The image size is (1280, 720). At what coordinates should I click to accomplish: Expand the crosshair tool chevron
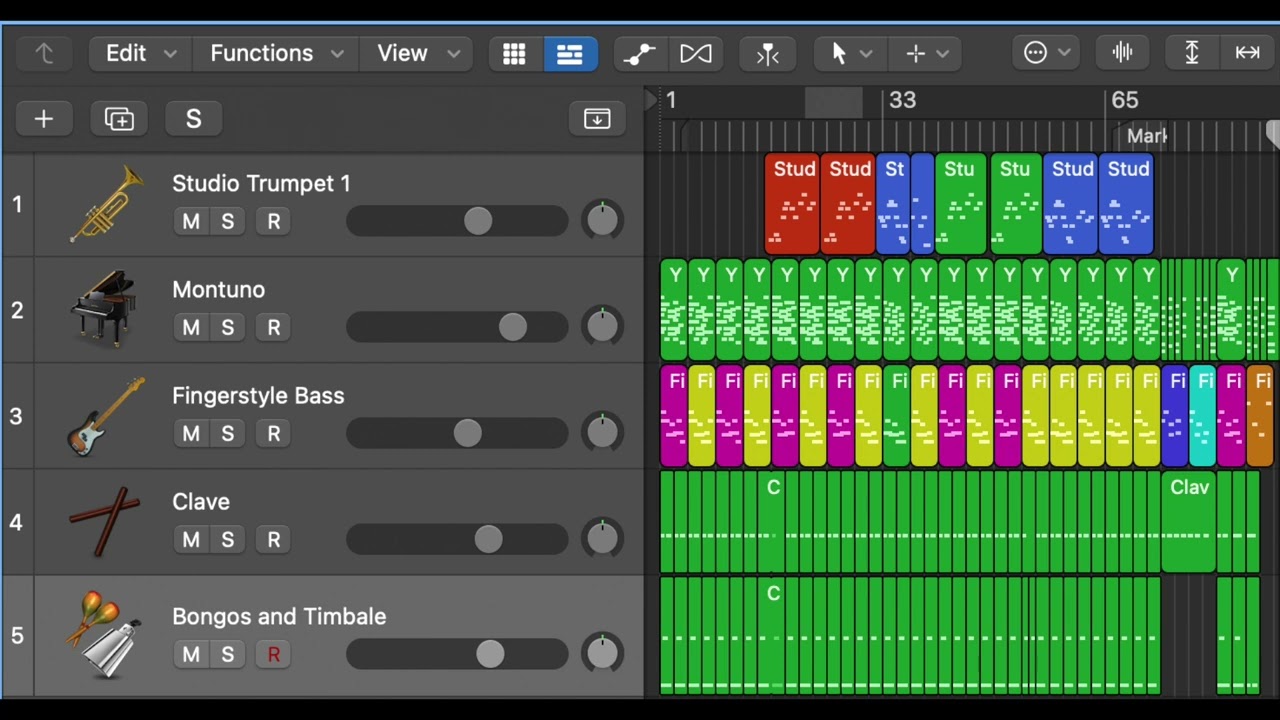942,54
